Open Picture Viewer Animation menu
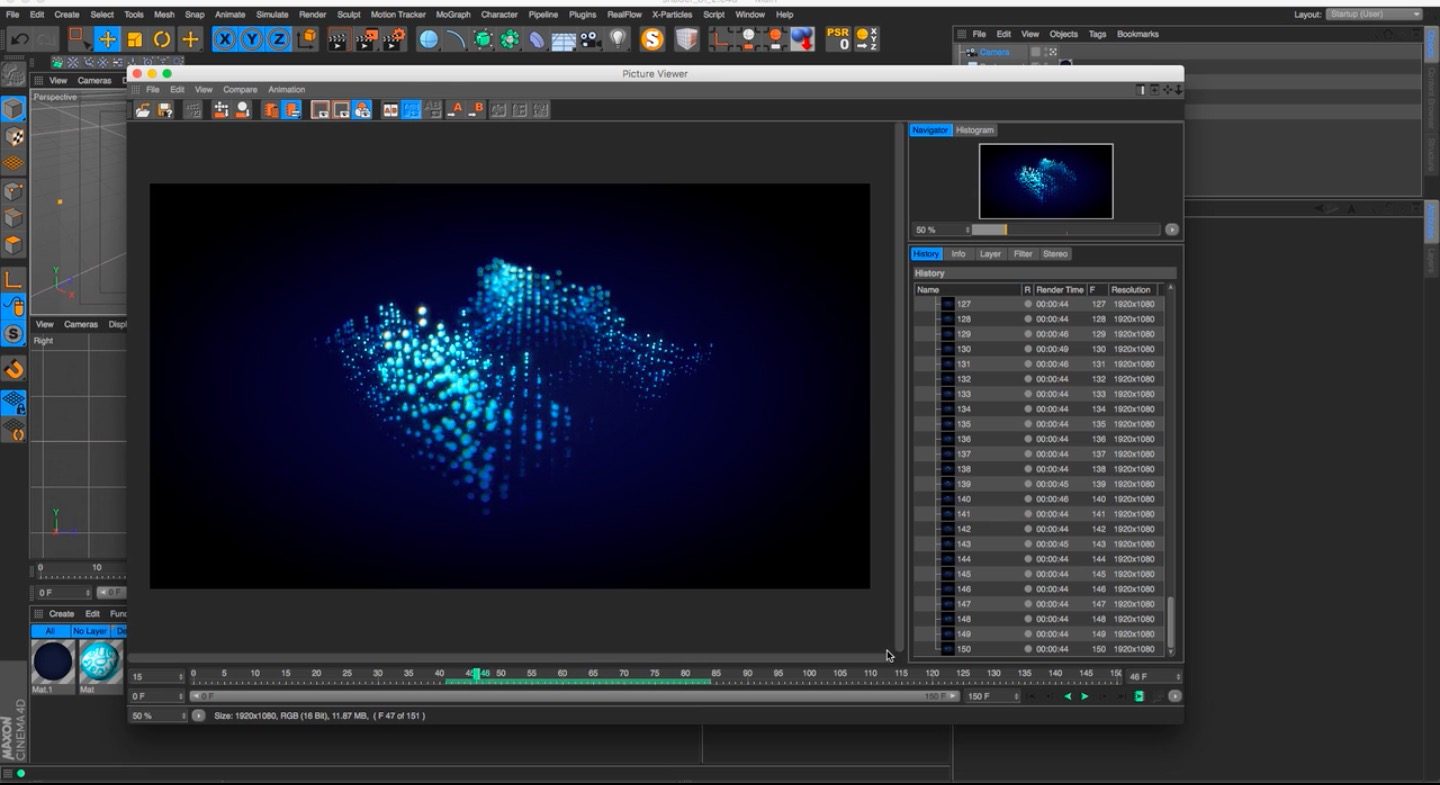Screen dimensions: 1440x785 coord(287,90)
